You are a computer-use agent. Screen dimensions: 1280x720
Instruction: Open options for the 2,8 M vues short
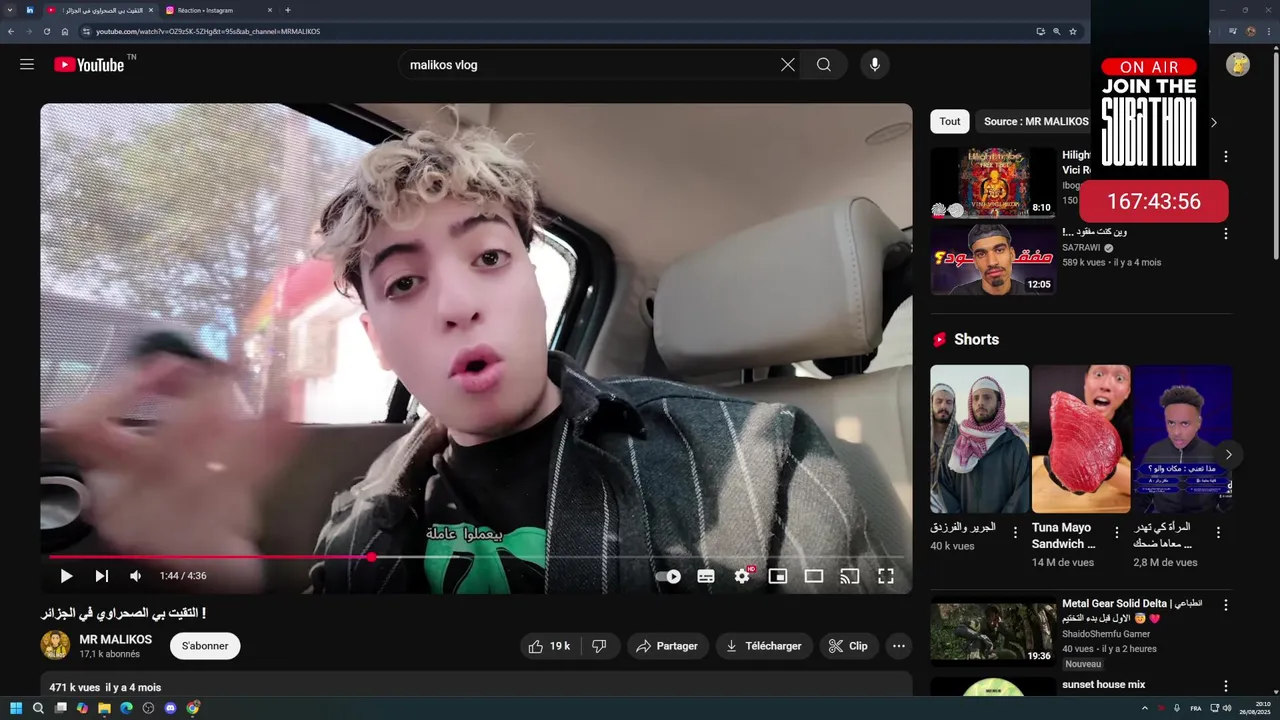[x=1218, y=533]
